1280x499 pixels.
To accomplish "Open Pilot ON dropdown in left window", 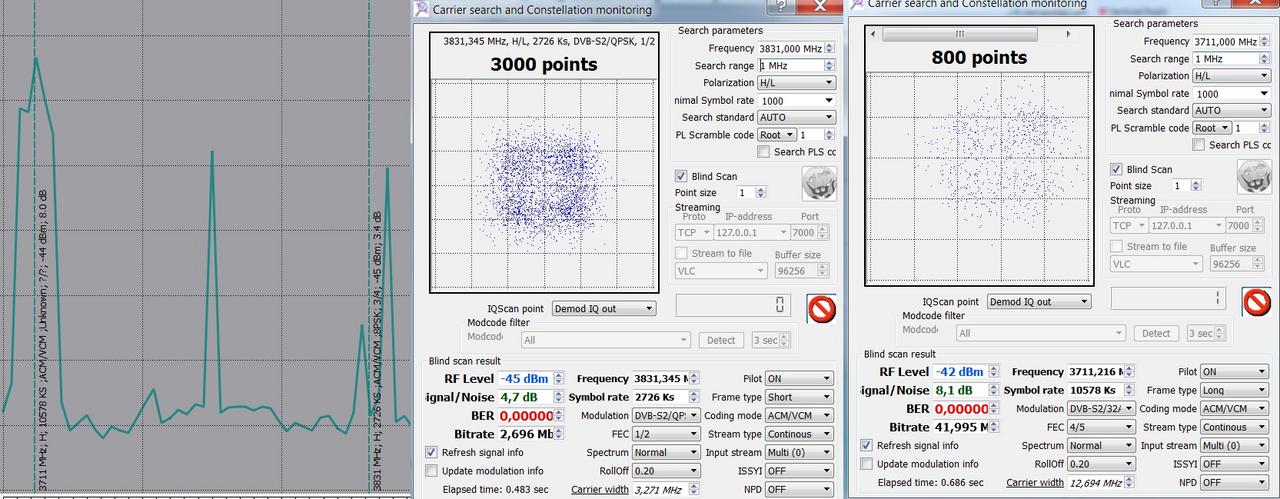I will (799, 379).
